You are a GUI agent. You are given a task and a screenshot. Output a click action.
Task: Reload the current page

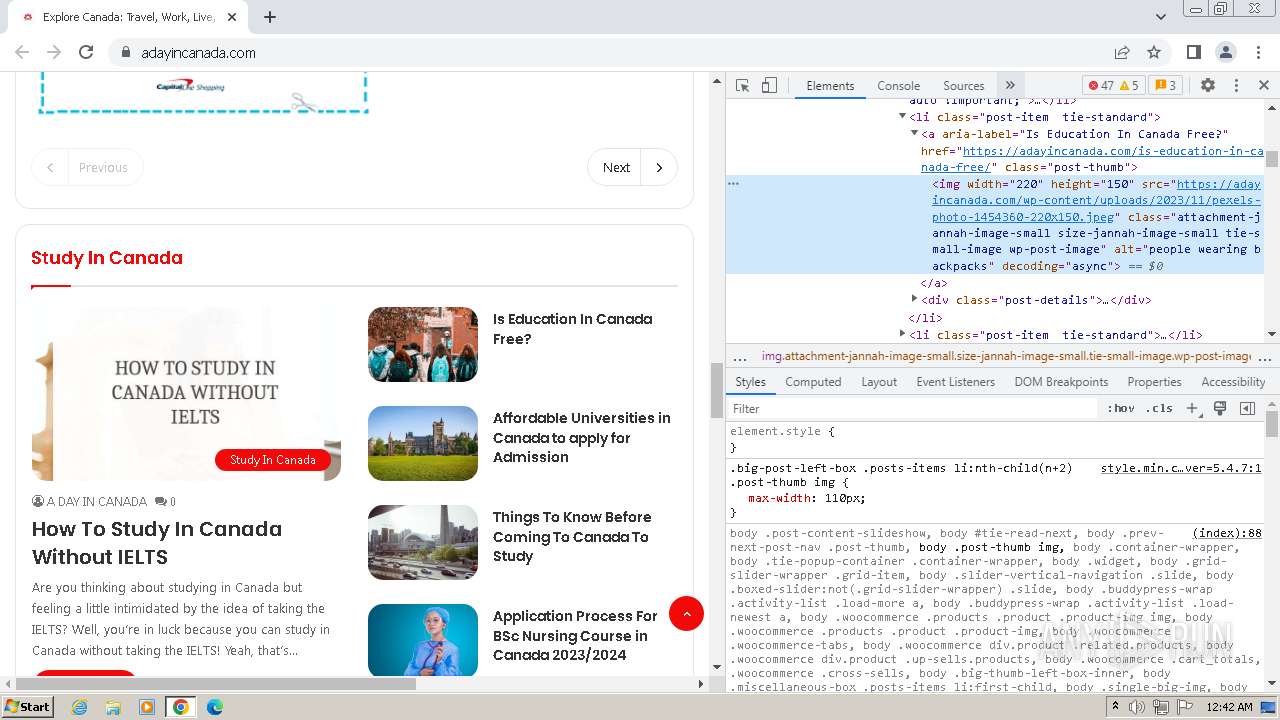tap(86, 52)
